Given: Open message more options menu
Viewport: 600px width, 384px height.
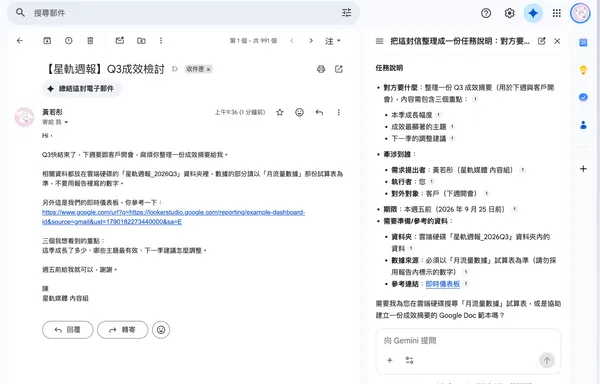Looking at the screenshot, I should [x=339, y=112].
